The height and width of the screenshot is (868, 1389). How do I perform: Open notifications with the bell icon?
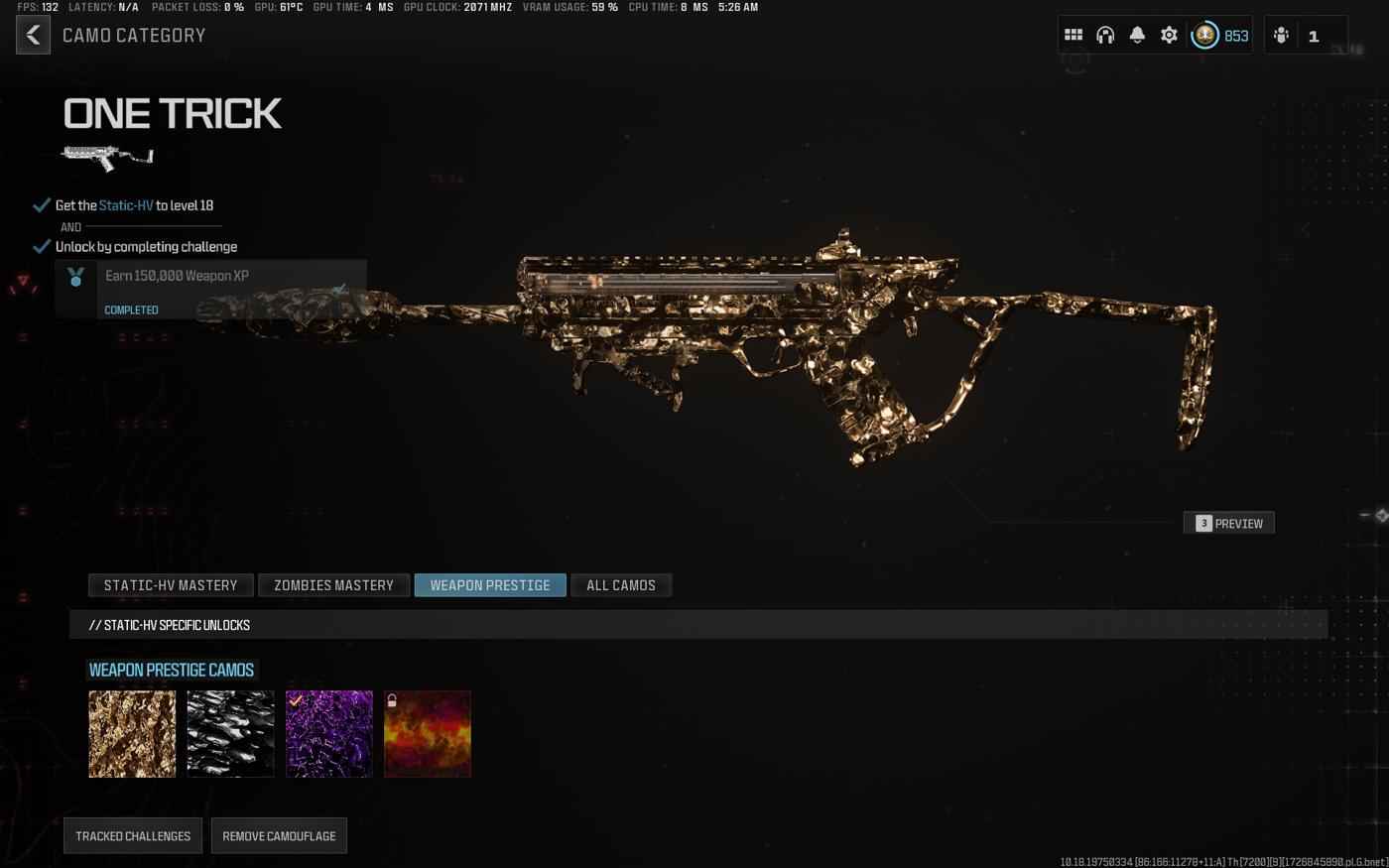(1137, 36)
